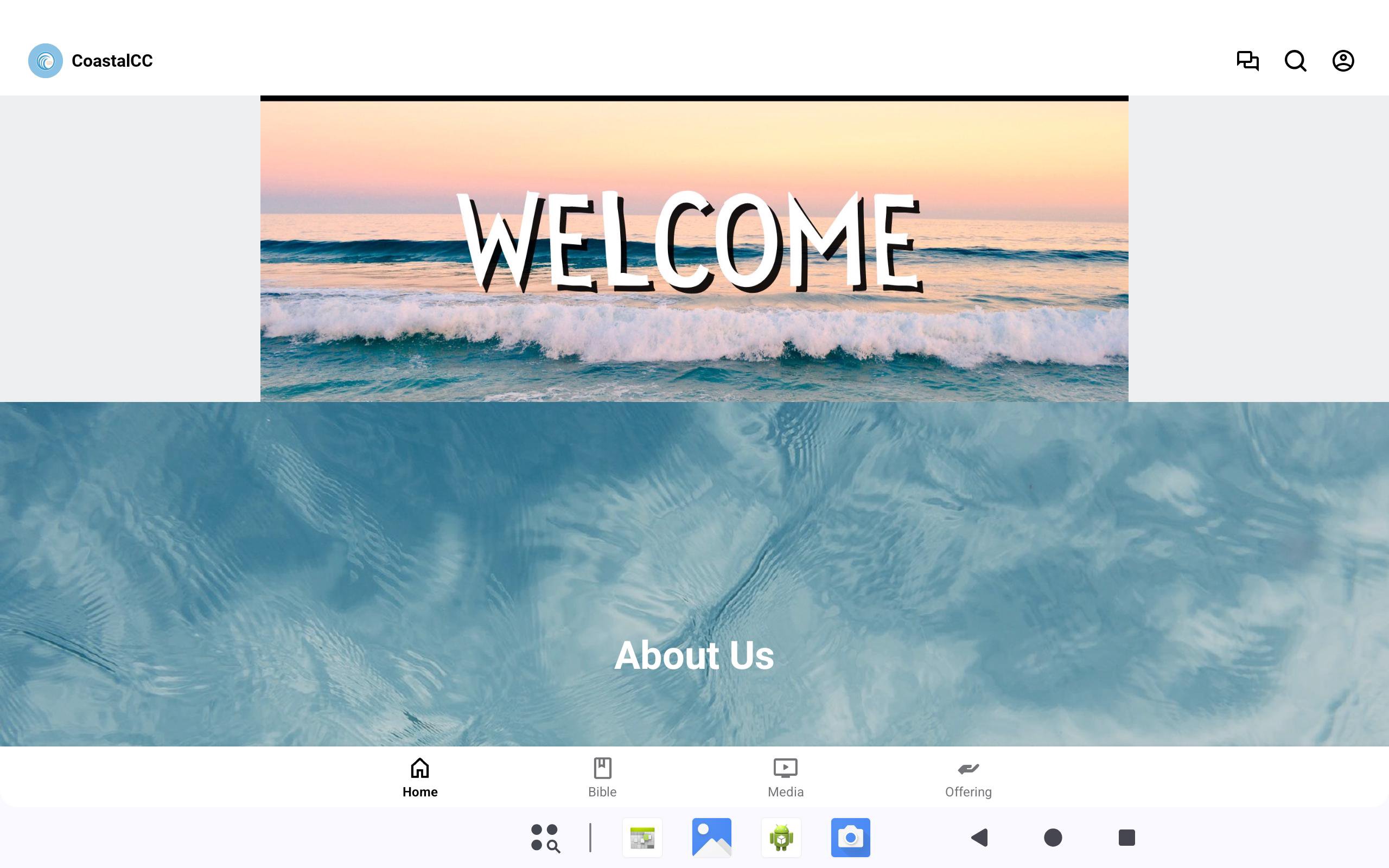Switch to the Bible tab
1389x868 pixels.
(602, 792)
